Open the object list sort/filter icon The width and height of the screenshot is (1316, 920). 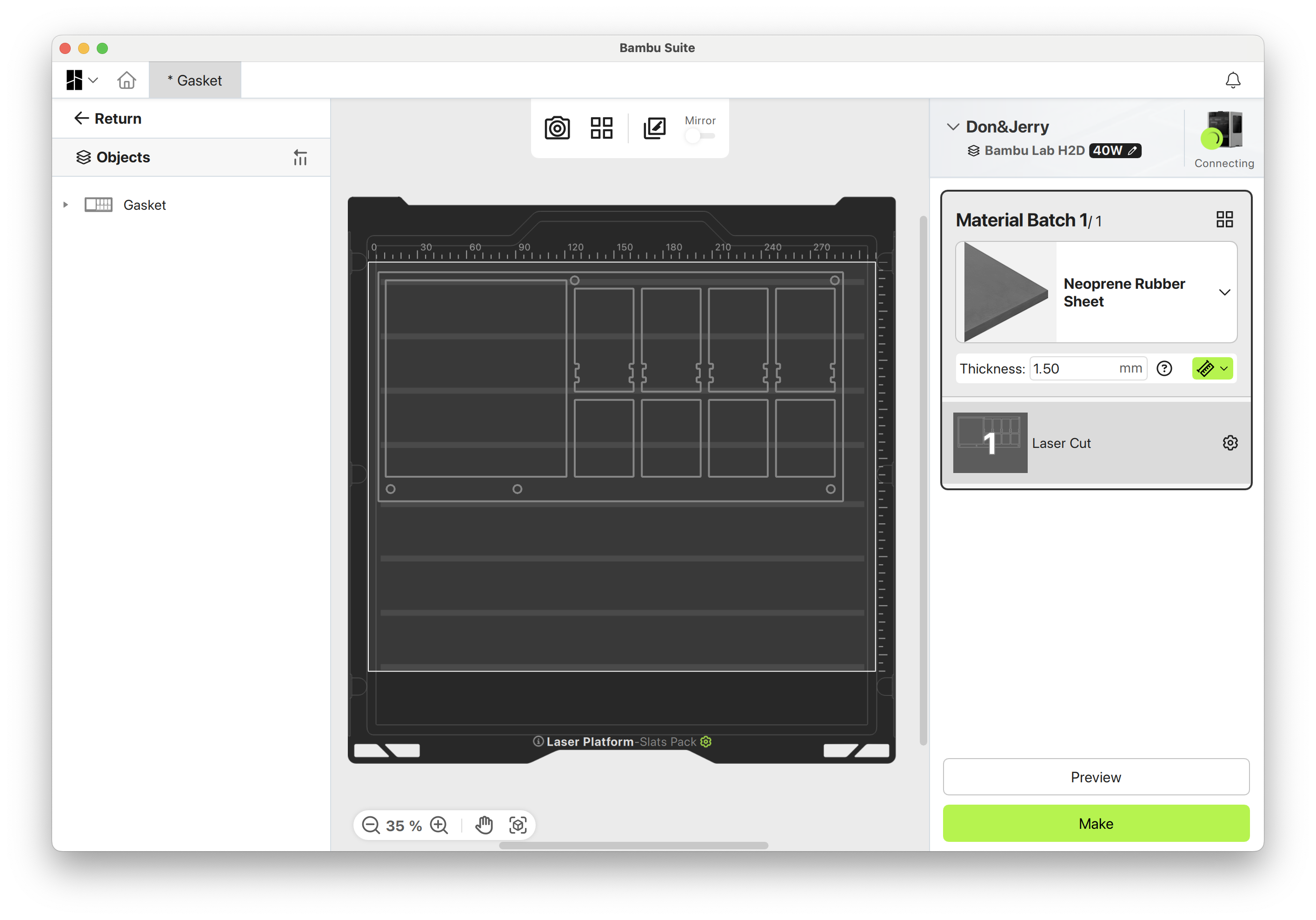(300, 157)
